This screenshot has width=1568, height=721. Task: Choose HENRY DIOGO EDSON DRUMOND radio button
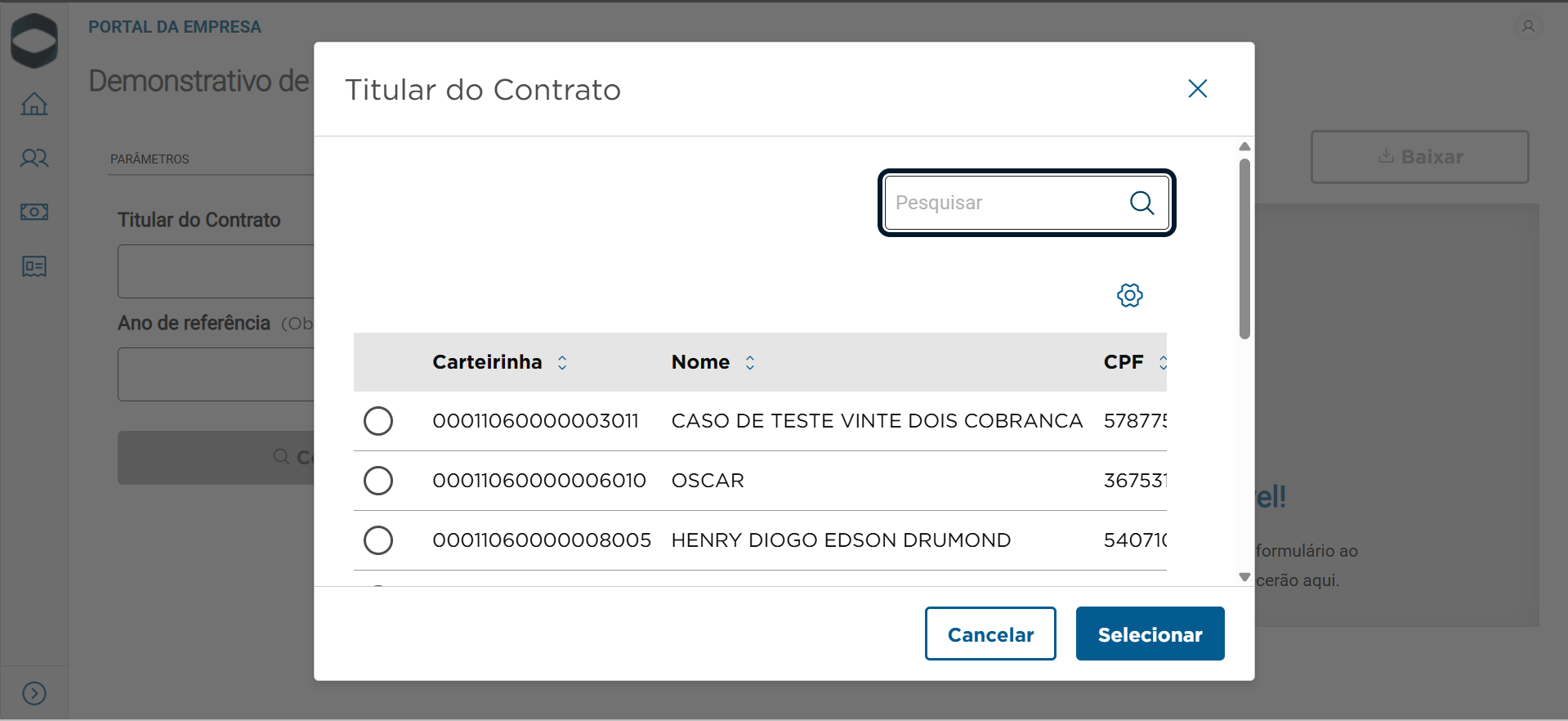click(x=378, y=540)
